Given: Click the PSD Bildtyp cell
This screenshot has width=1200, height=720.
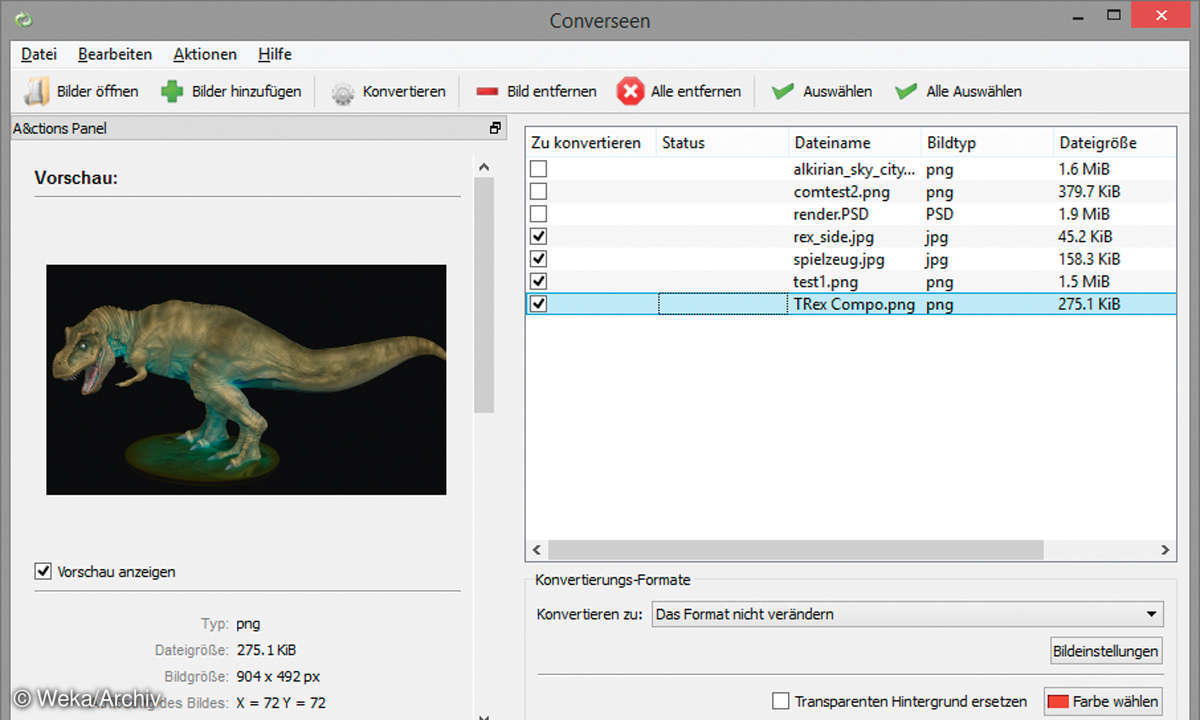Looking at the screenshot, I should click(939, 214).
